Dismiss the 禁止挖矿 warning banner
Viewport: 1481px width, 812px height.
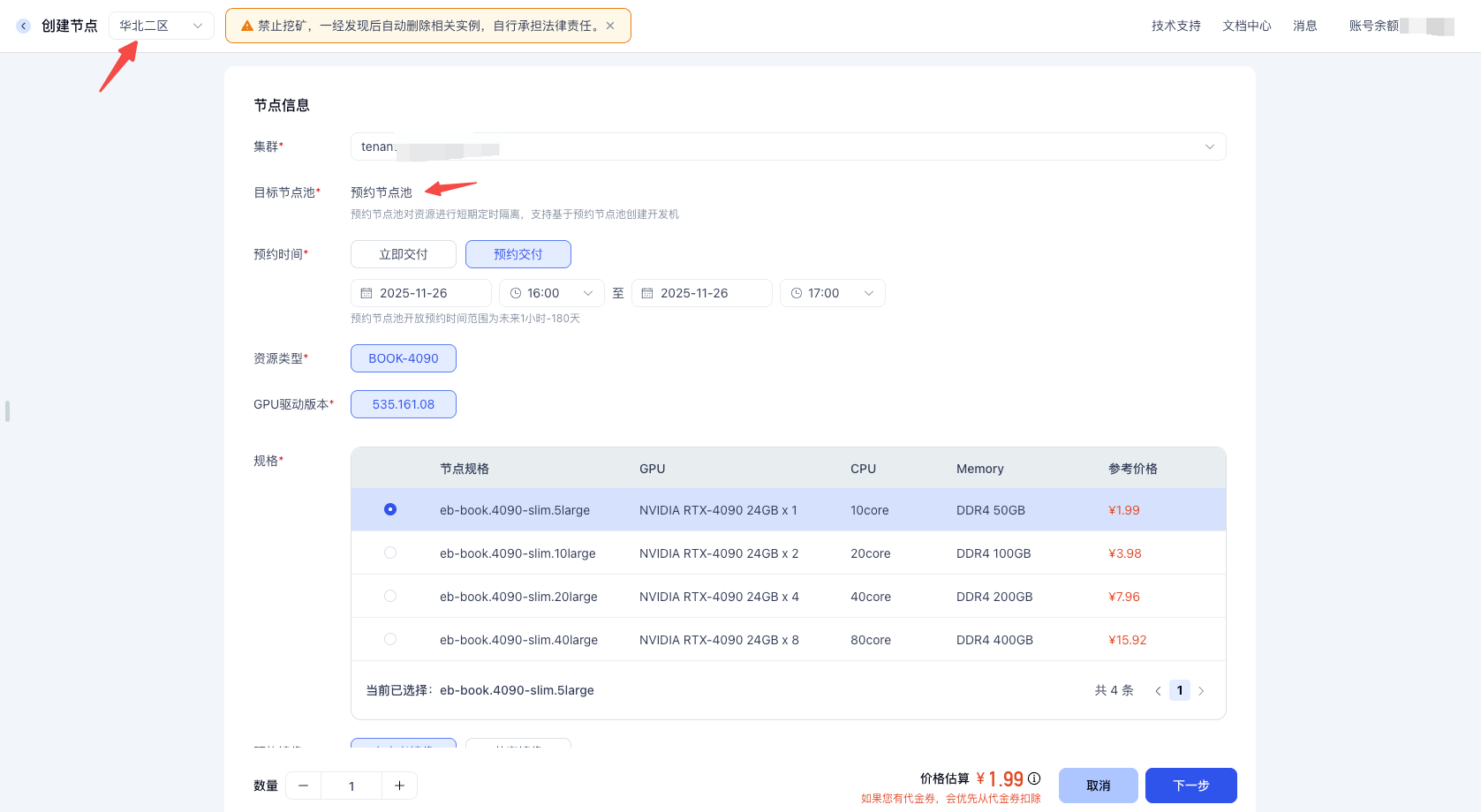610,26
